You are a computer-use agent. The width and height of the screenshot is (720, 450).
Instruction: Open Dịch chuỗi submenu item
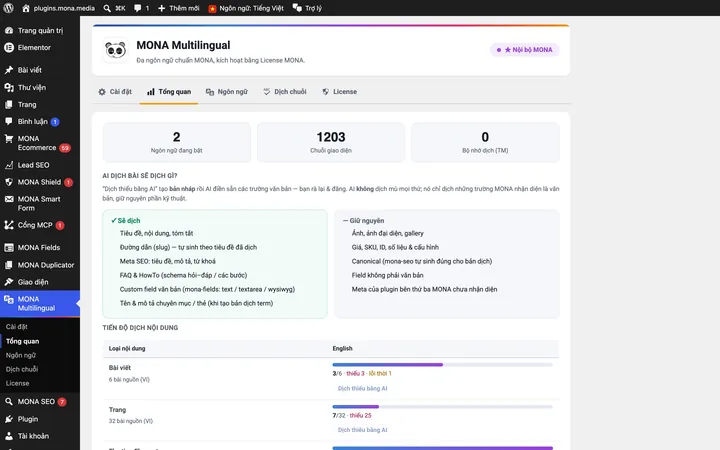click(22, 369)
